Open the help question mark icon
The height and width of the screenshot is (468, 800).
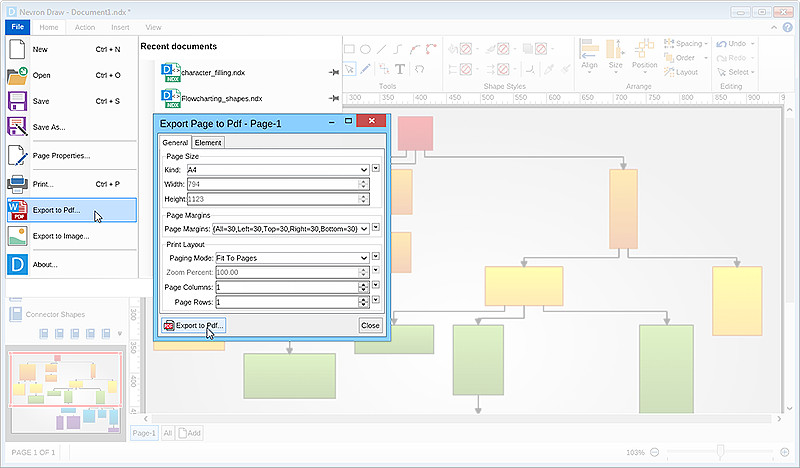pyautogui.click(x=788, y=28)
